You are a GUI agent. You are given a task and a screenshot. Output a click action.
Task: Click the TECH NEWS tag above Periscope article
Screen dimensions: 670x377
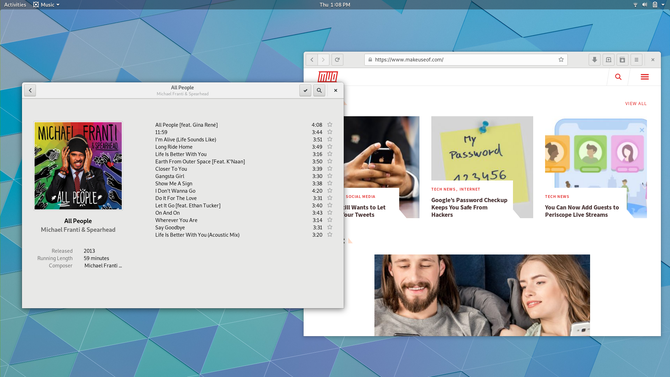pyautogui.click(x=557, y=197)
